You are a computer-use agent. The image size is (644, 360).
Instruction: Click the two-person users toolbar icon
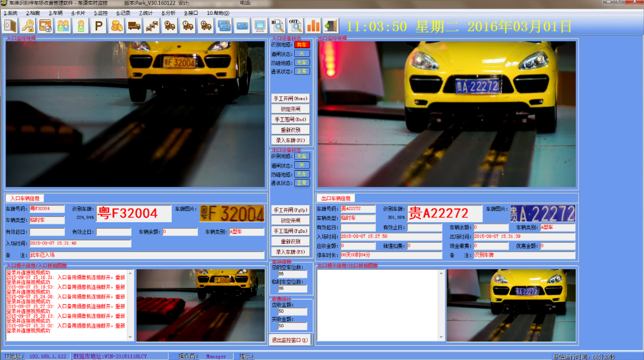tap(63, 26)
